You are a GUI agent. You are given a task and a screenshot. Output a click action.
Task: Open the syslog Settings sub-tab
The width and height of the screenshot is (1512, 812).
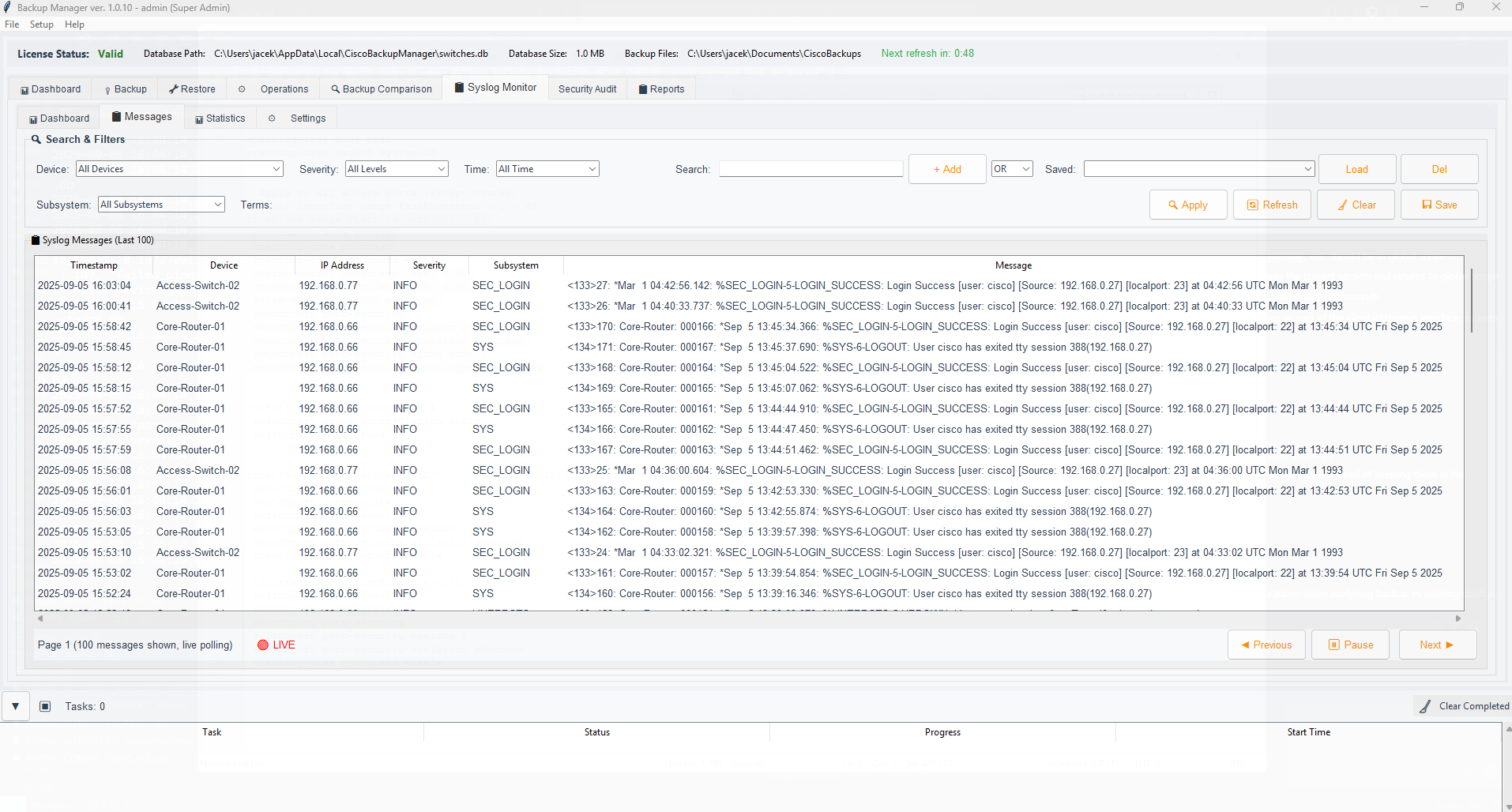click(297, 118)
